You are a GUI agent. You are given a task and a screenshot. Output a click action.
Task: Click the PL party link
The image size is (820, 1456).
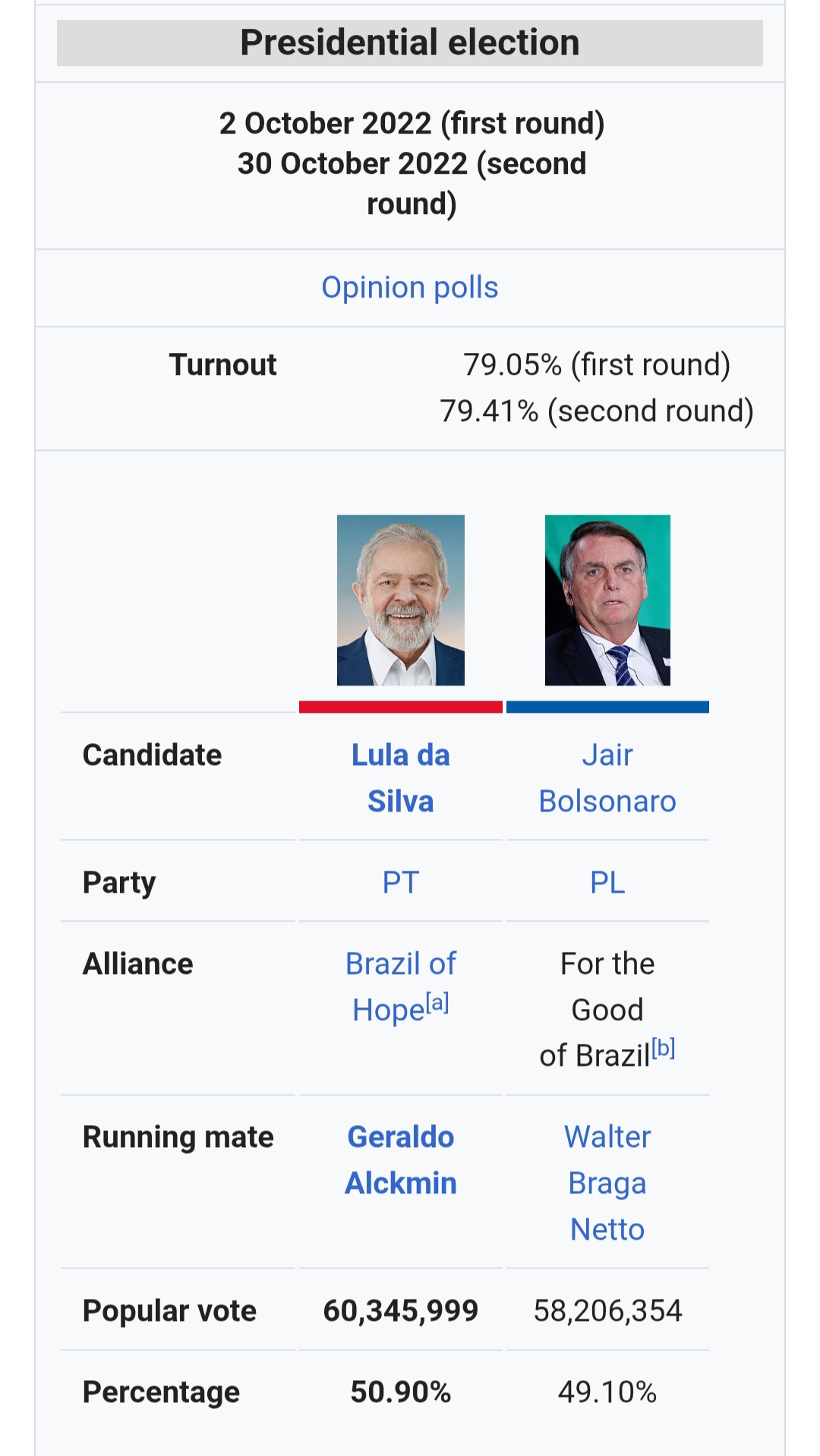coord(607,882)
